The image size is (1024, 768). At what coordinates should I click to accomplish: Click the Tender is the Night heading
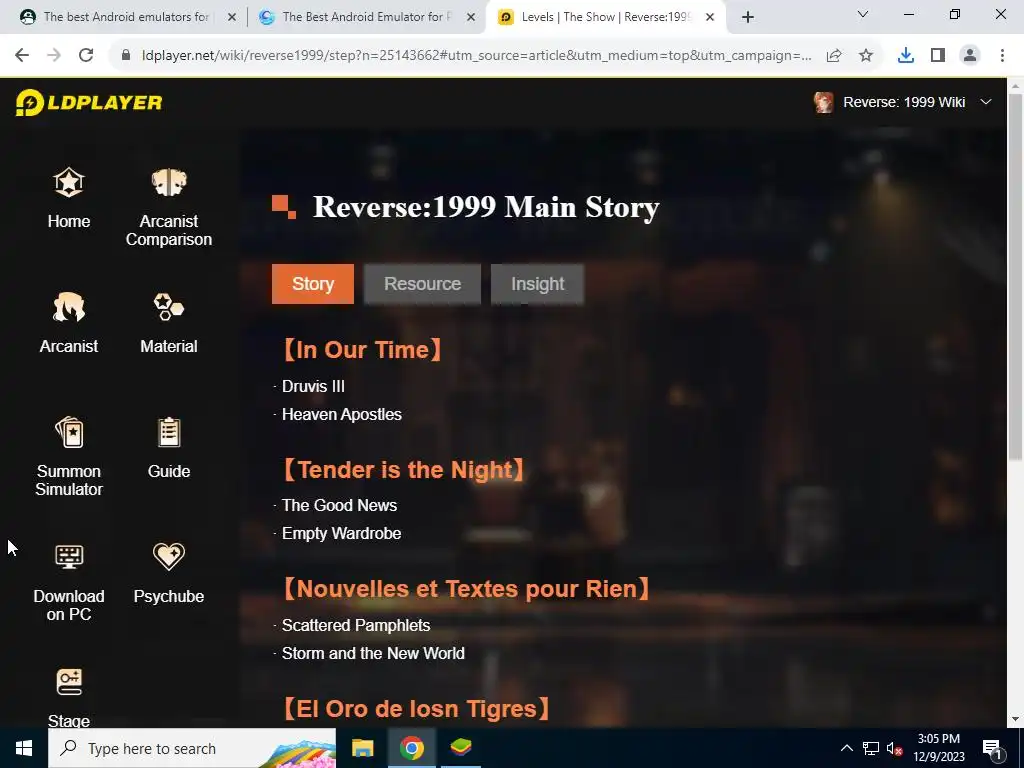coord(404,470)
